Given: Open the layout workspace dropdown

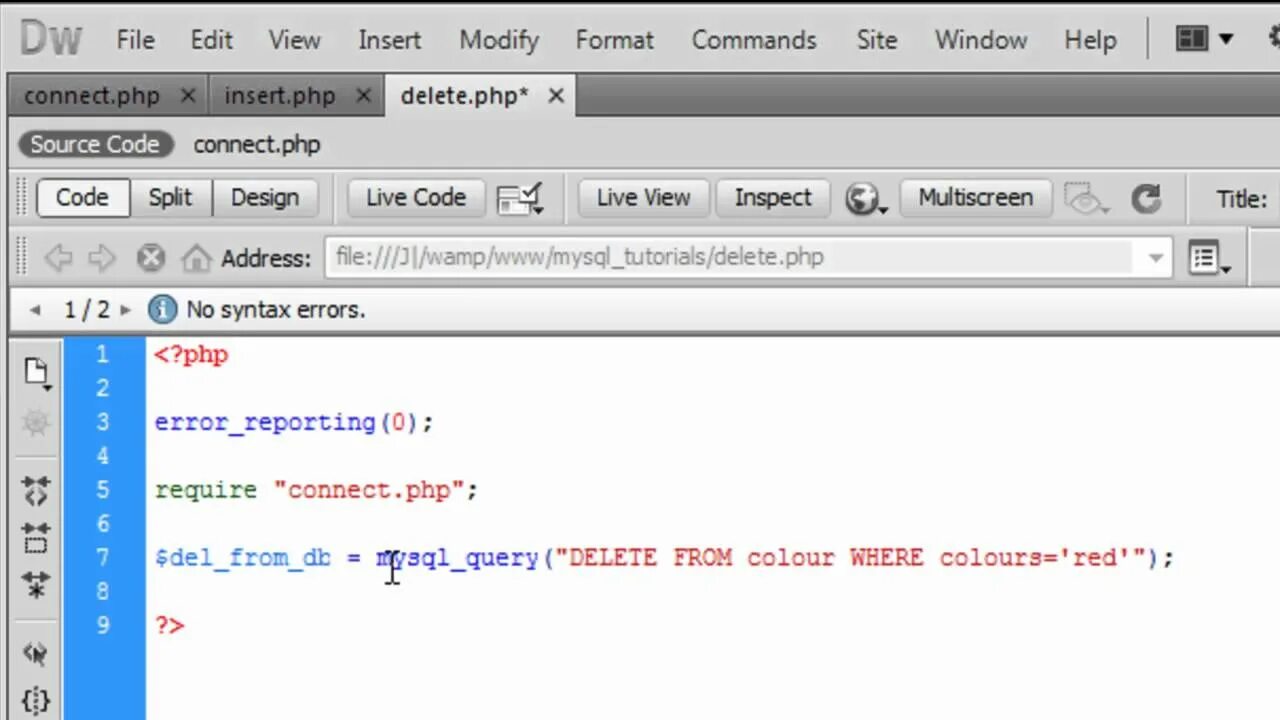Looking at the screenshot, I should click(x=1204, y=40).
